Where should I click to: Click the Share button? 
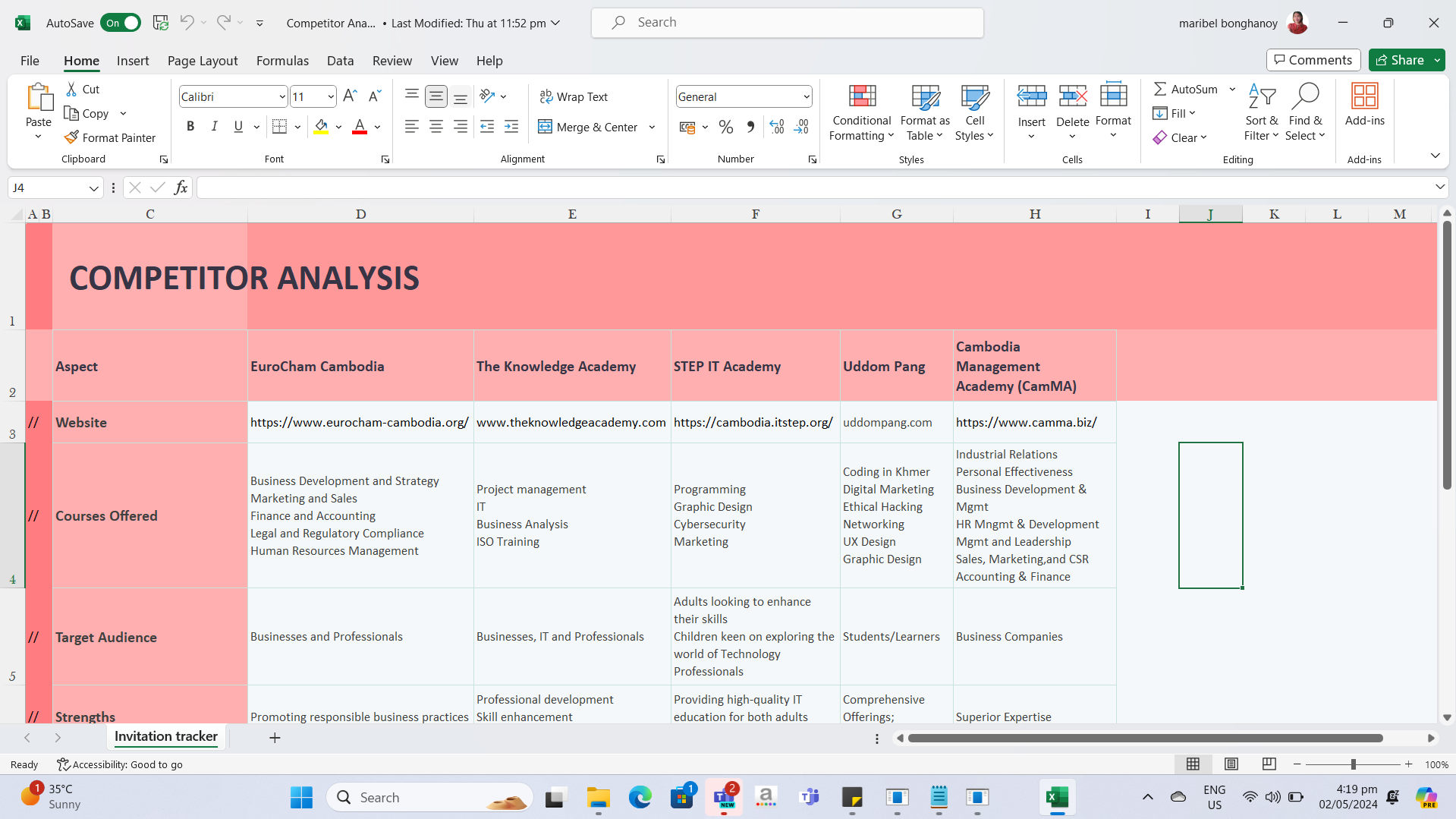point(1399,60)
